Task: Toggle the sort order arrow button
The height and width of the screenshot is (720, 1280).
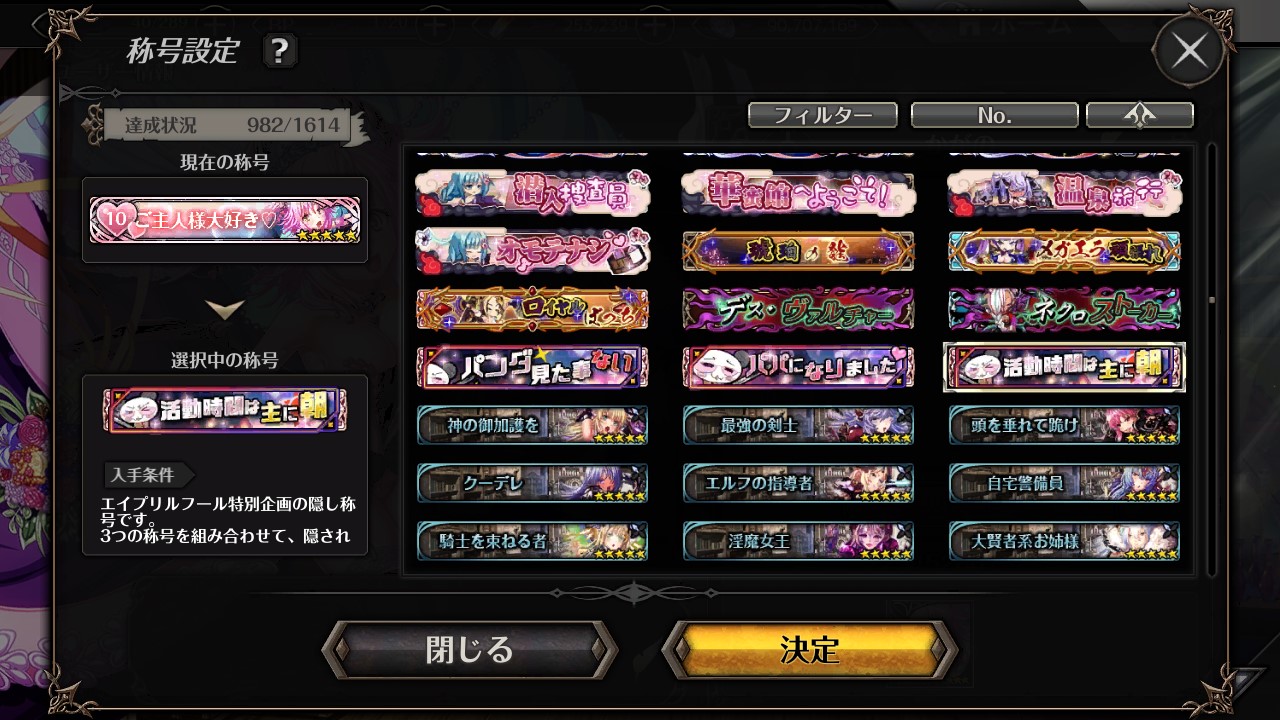Action: coord(1140,115)
